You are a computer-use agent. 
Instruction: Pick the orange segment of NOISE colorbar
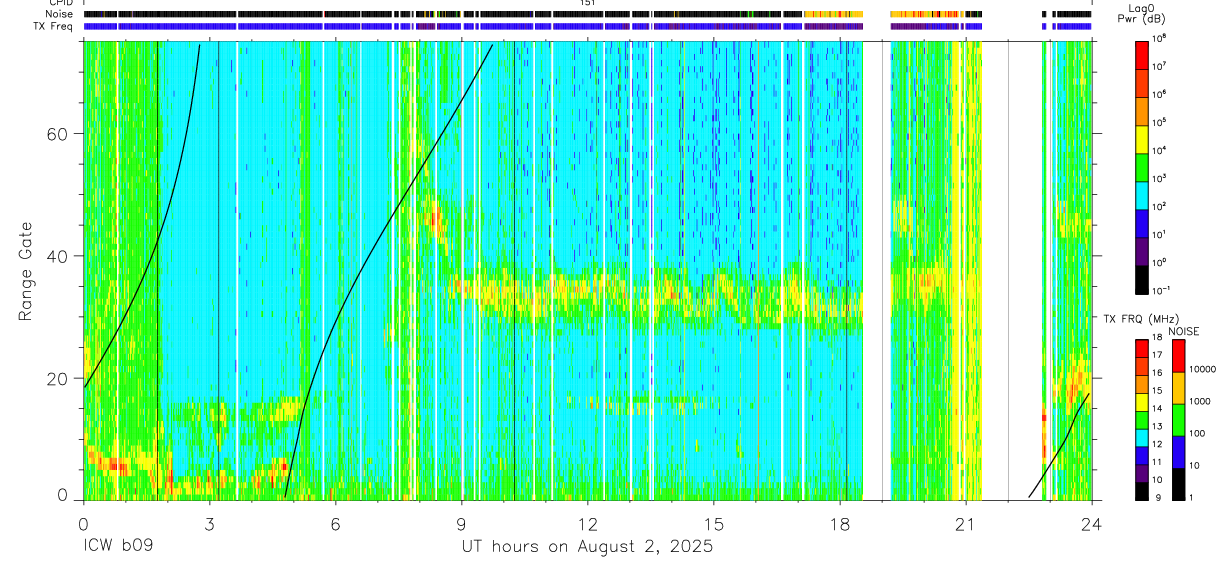[x=1177, y=387]
